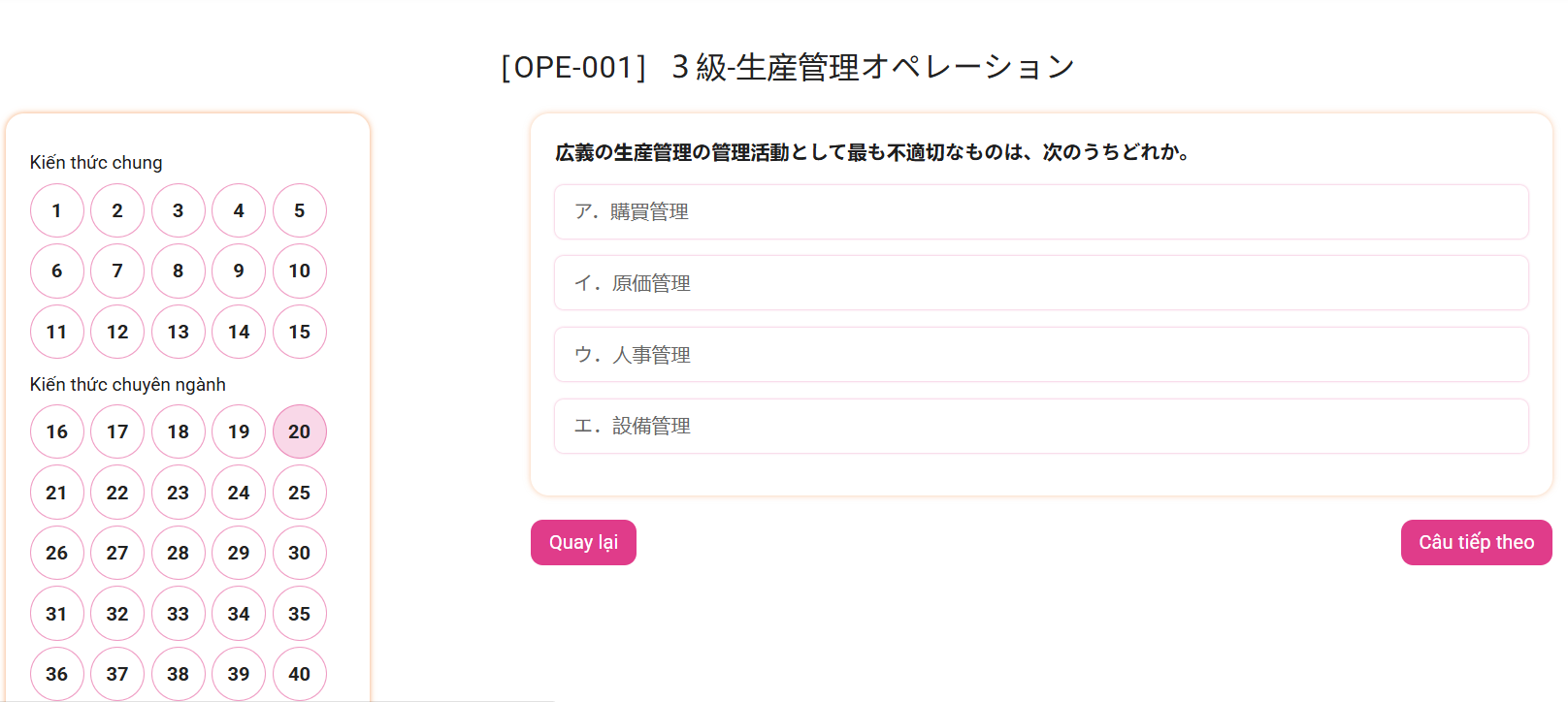Viewport: 1568px width, 702px height.
Task: Select answer エ. 設備管理
Action: (x=1040, y=426)
